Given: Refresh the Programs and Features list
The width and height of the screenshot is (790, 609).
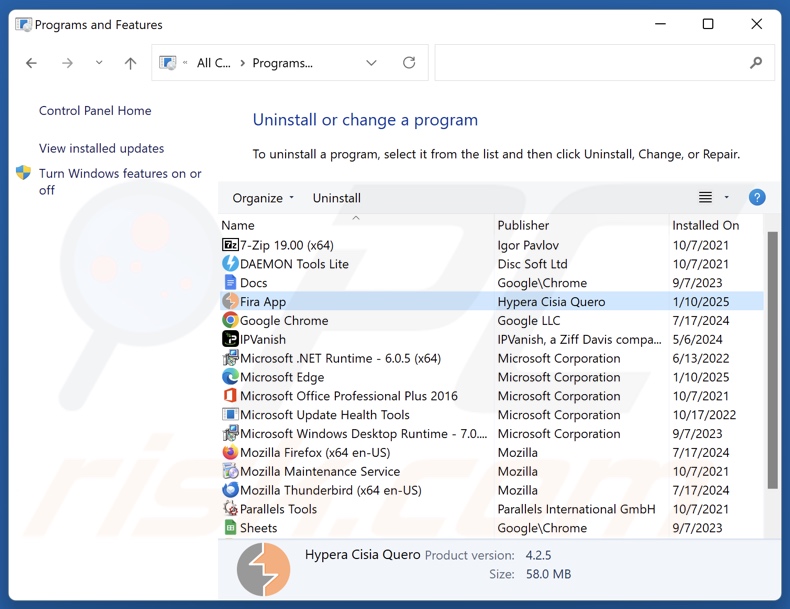Looking at the screenshot, I should pyautogui.click(x=409, y=62).
